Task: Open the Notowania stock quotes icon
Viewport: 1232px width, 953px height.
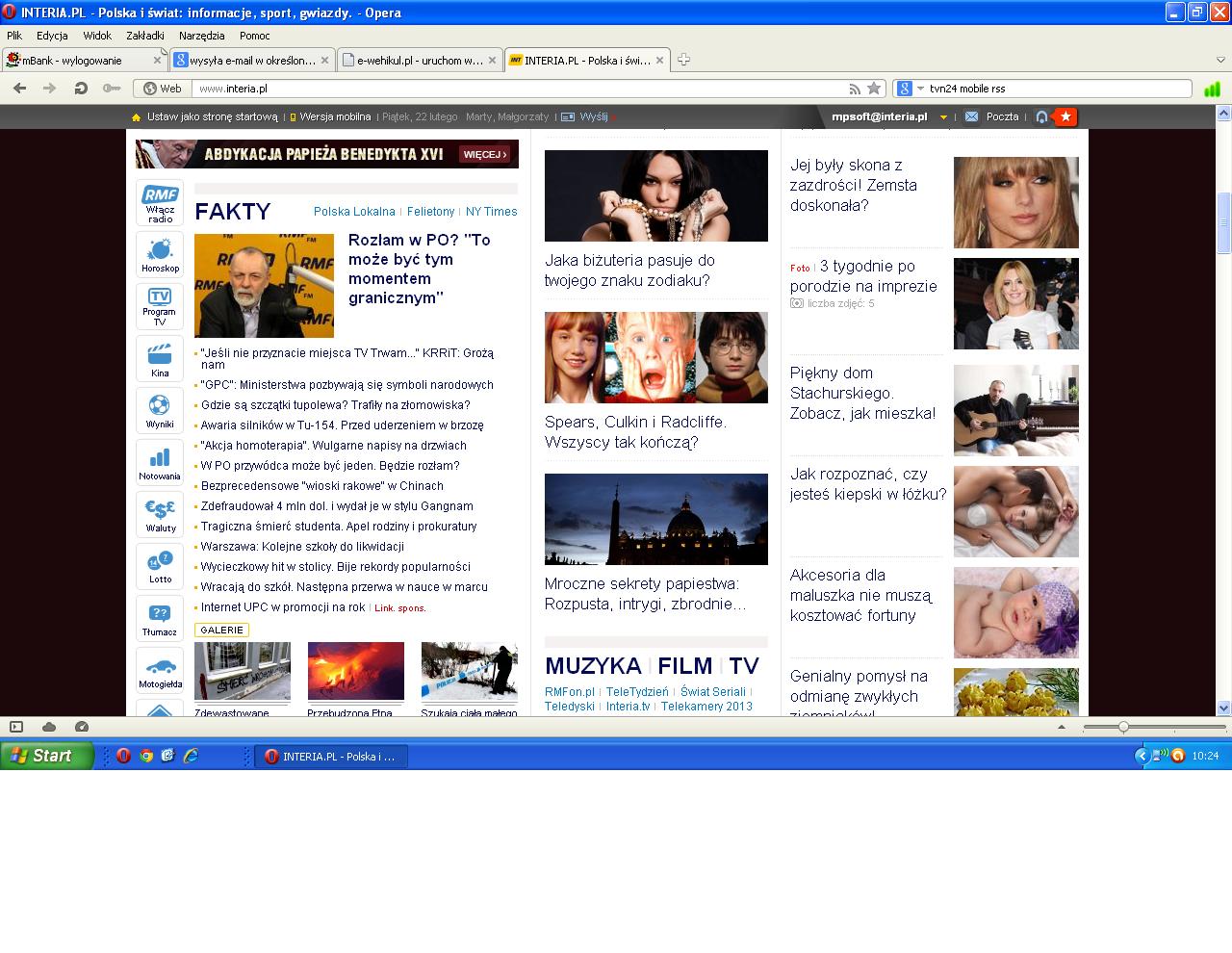Action: coord(160,462)
